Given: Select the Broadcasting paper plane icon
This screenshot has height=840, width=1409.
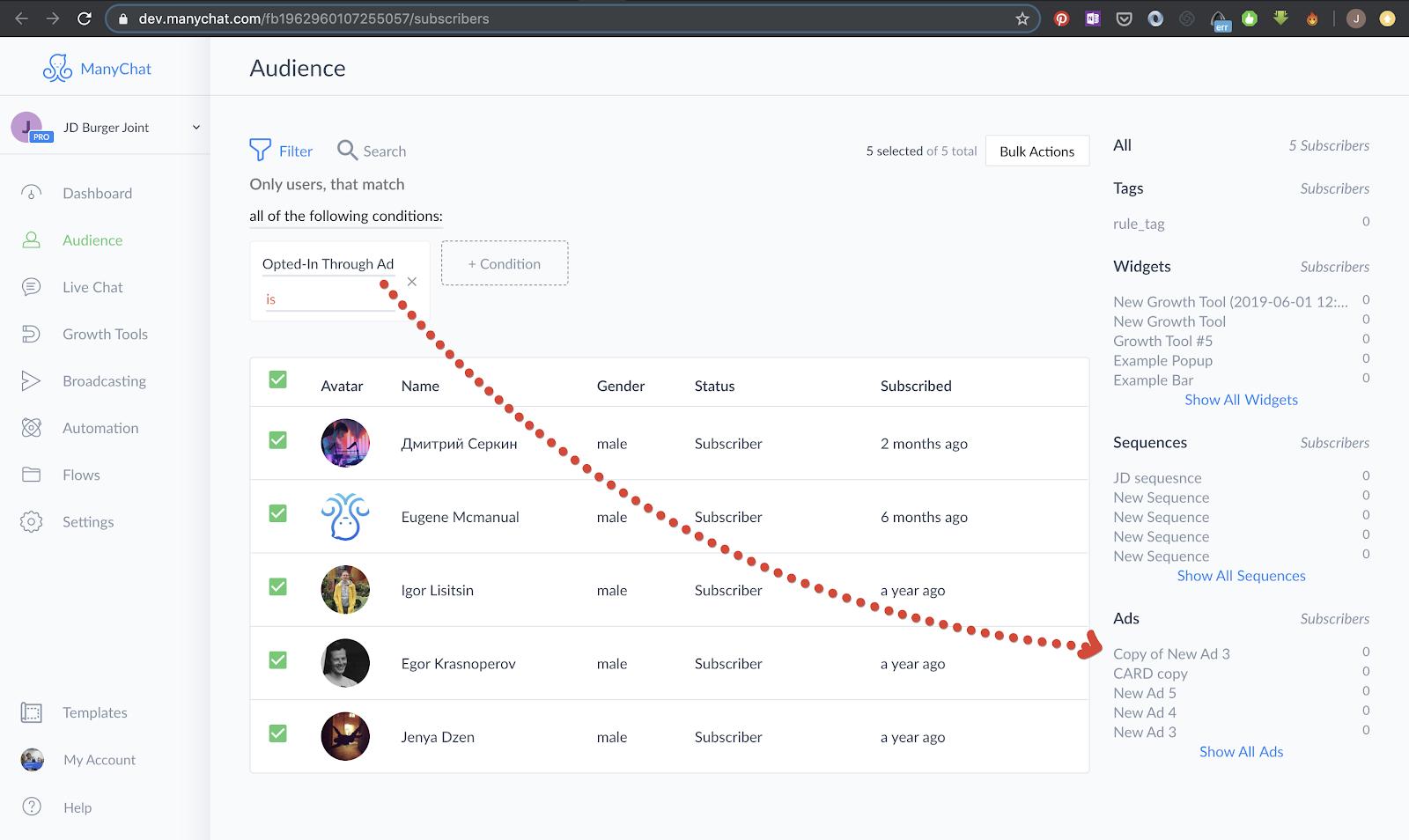Looking at the screenshot, I should click(x=31, y=380).
